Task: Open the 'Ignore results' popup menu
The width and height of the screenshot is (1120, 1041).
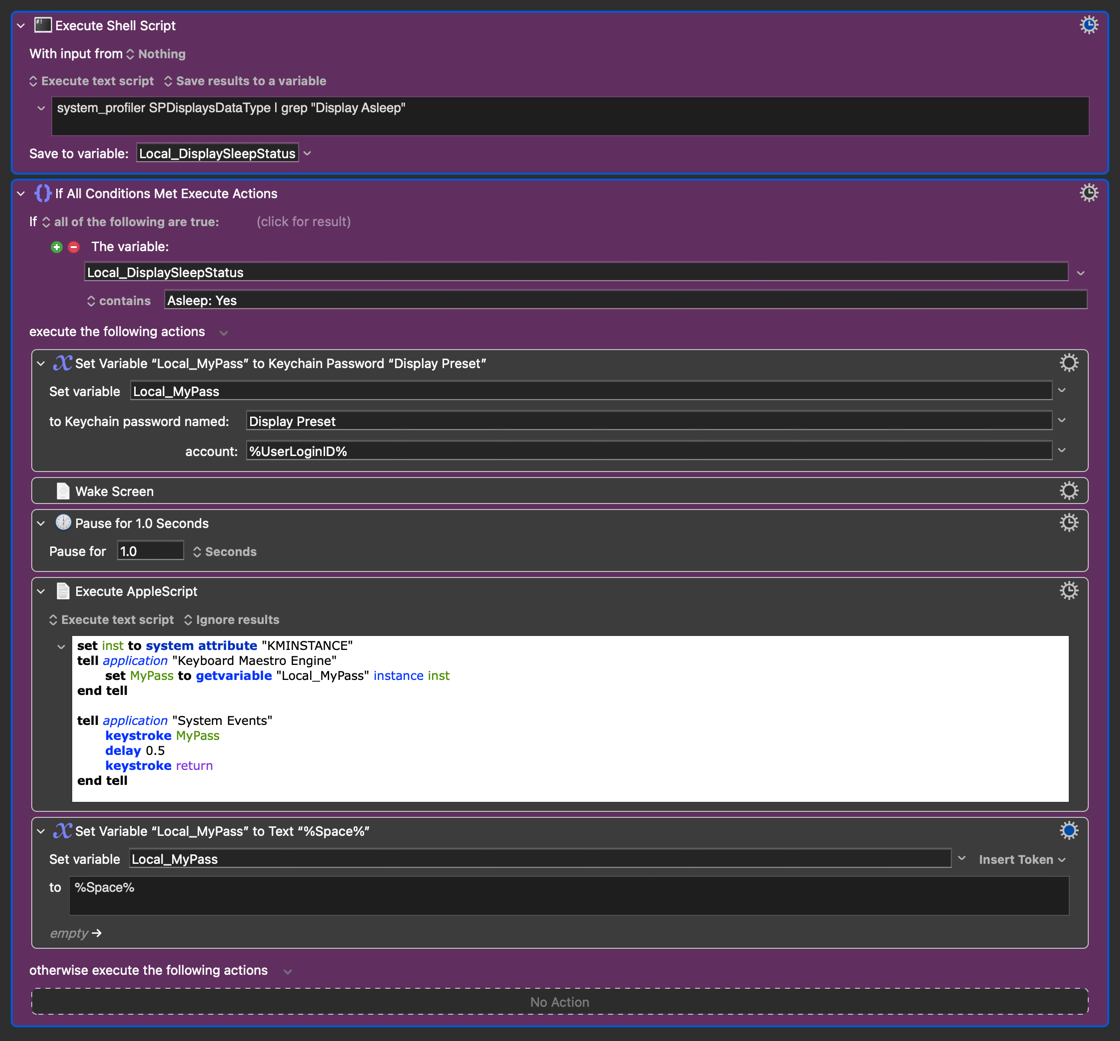Action: 231,620
